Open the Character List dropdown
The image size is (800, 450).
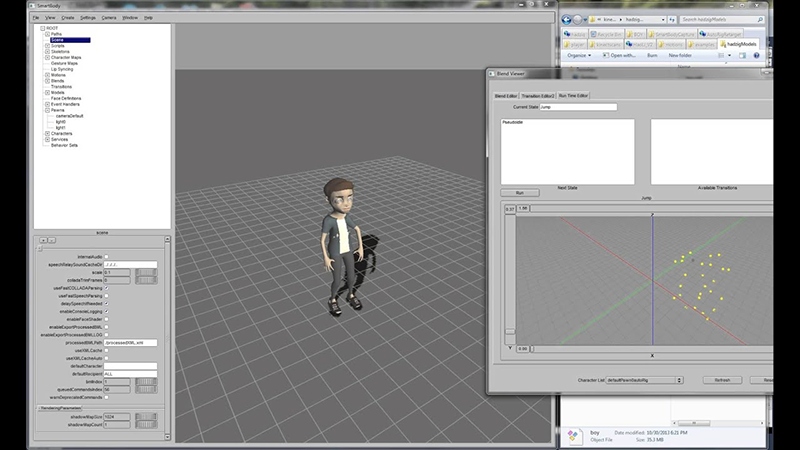[x=644, y=380]
